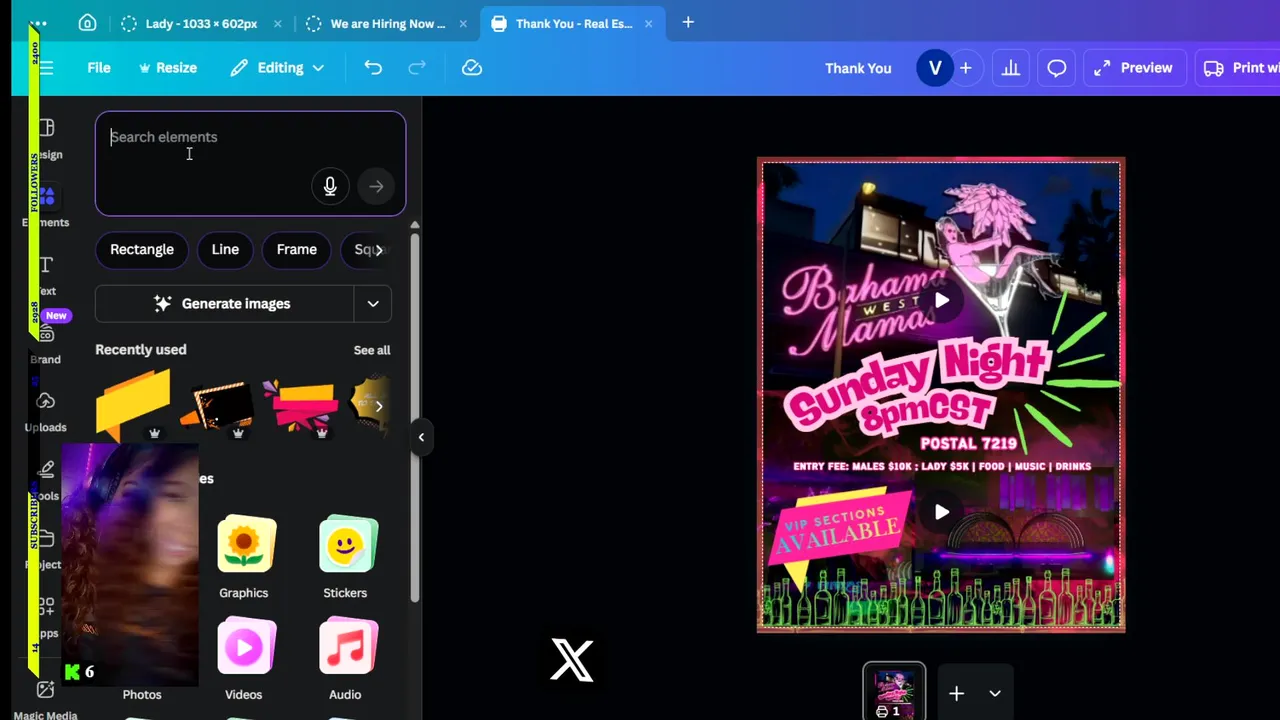
Task: Play the lower video on flyer
Action: (941, 512)
